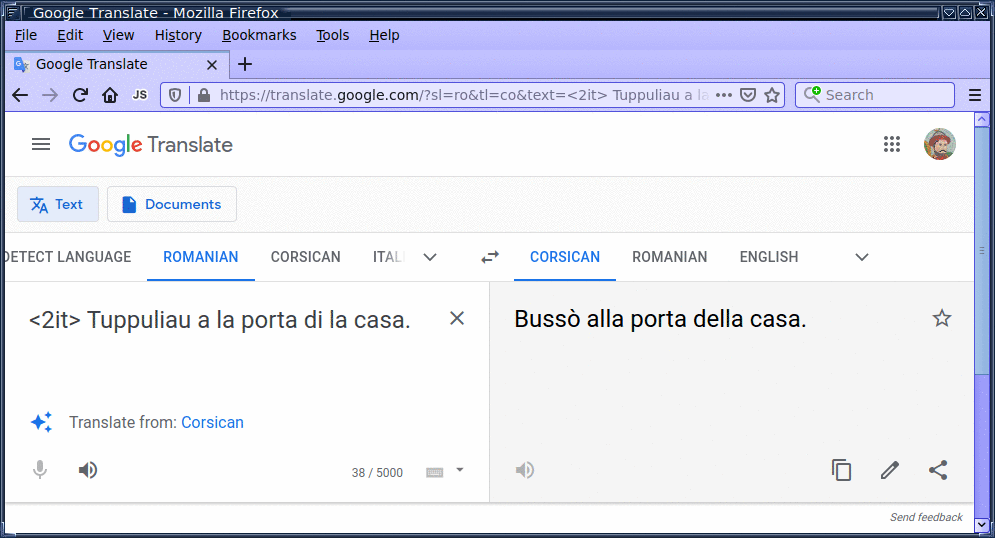Expand more source languages
Viewport: 995px width, 538px height.
pyautogui.click(x=430, y=257)
